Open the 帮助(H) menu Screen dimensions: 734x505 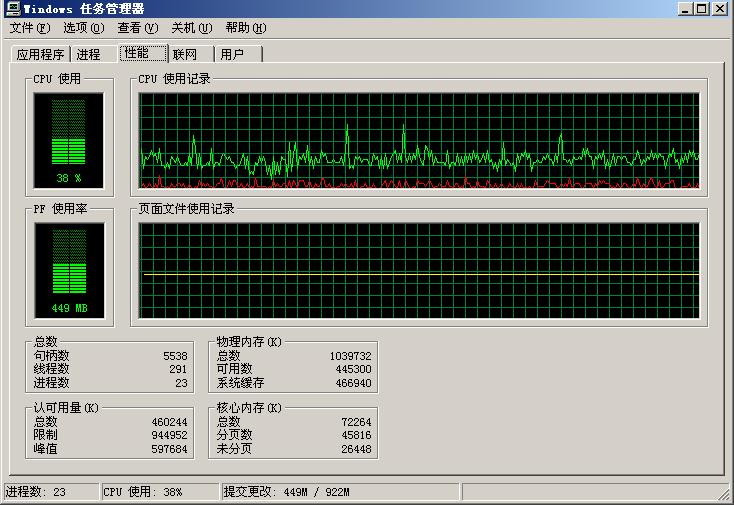(246, 28)
